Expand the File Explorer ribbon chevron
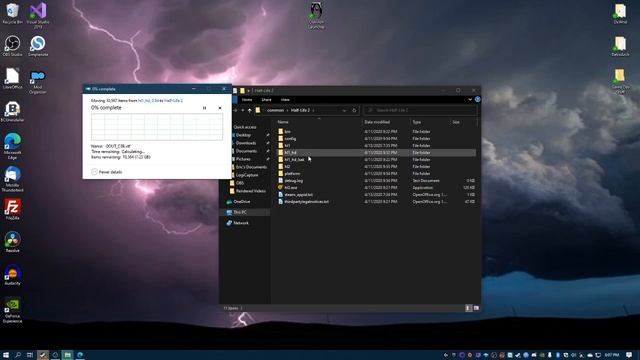 tap(470, 99)
